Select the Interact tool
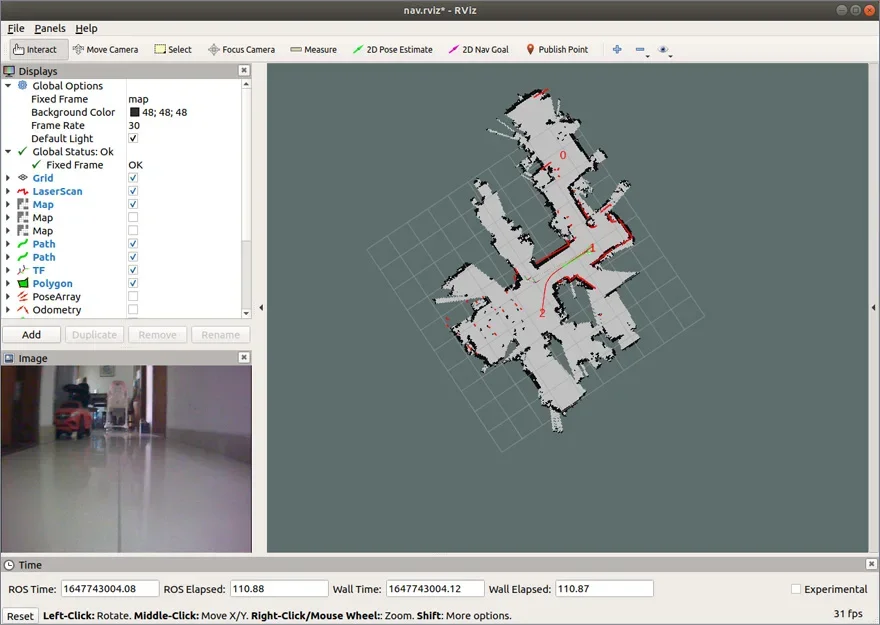This screenshot has width=880, height=625. pos(35,49)
